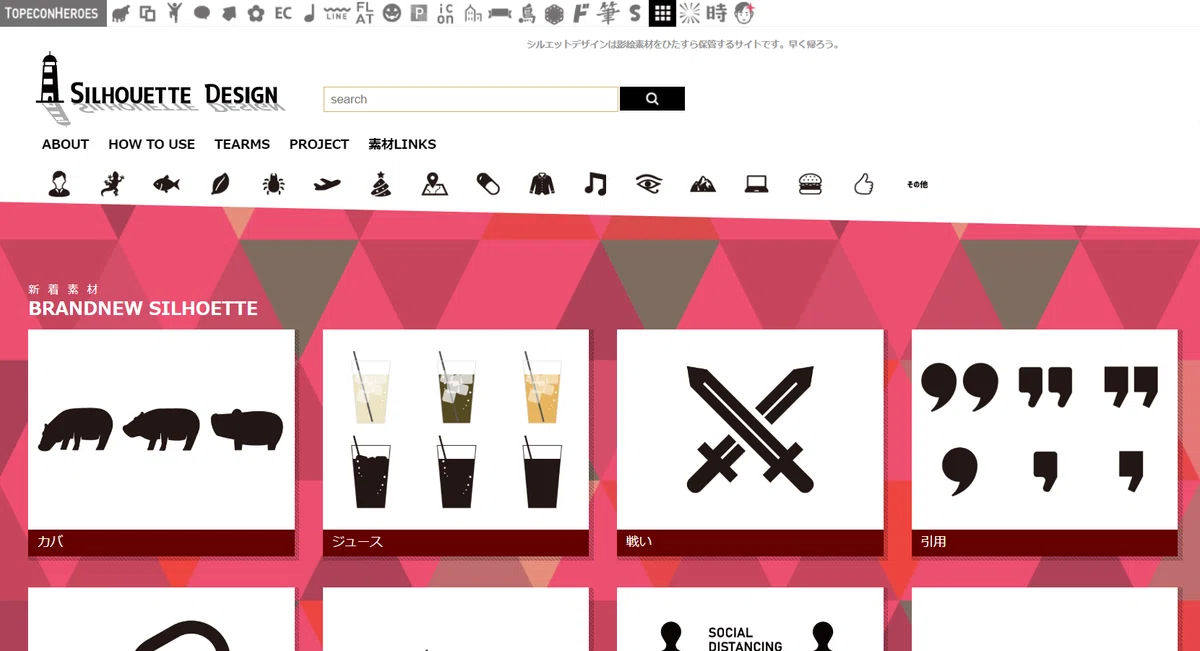The width and height of the screenshot is (1200, 651).
Task: Focus the search input field
Action: coord(471,99)
